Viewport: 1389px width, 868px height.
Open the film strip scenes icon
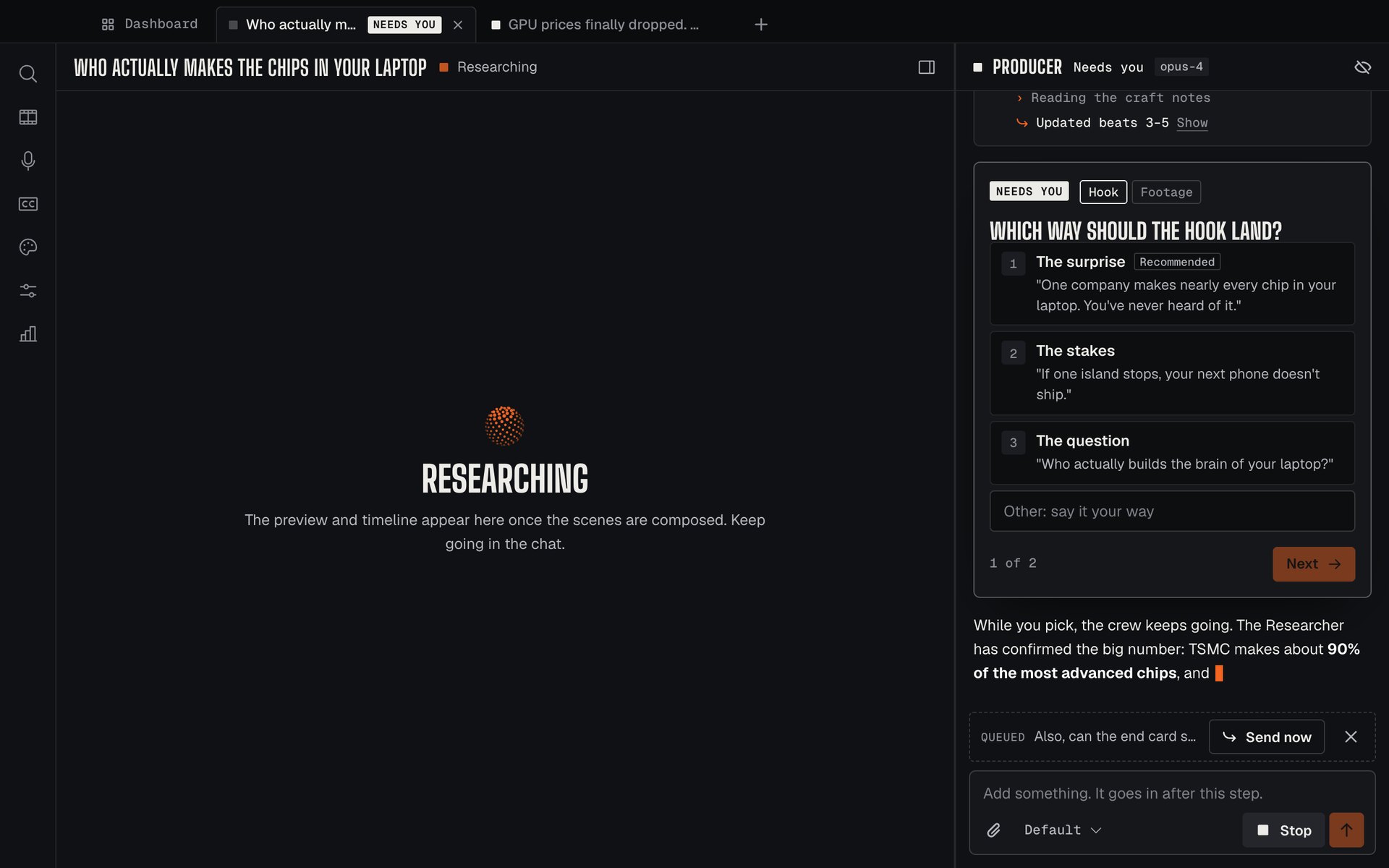coord(27,117)
